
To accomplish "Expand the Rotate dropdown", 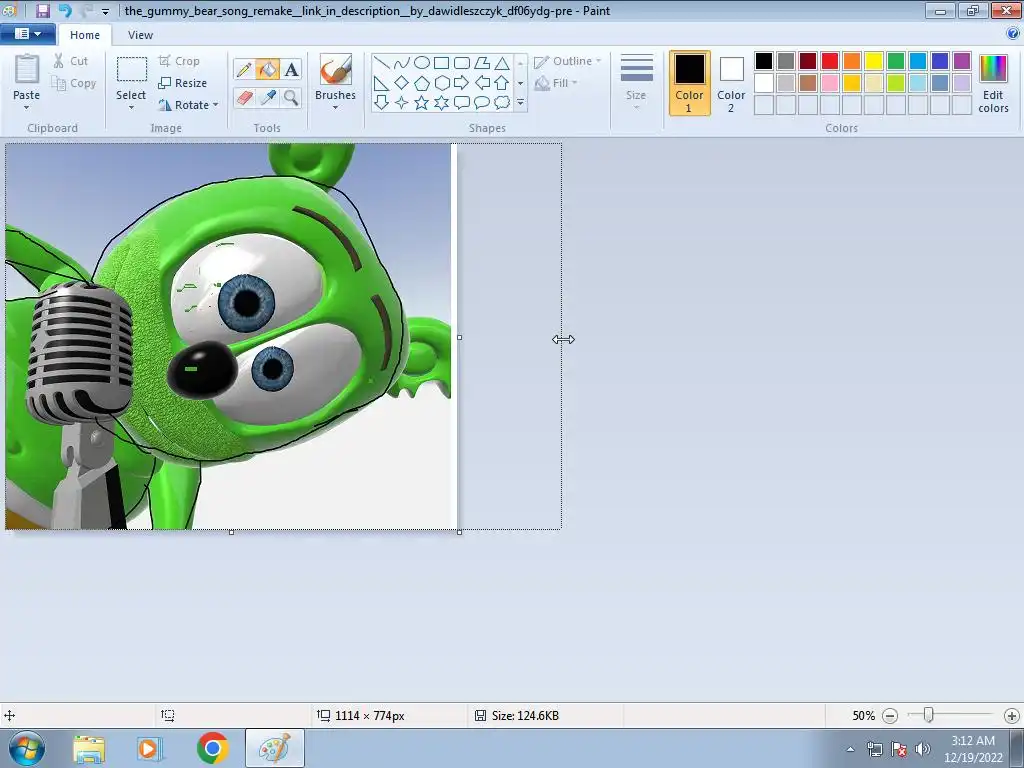I will click(216, 105).
